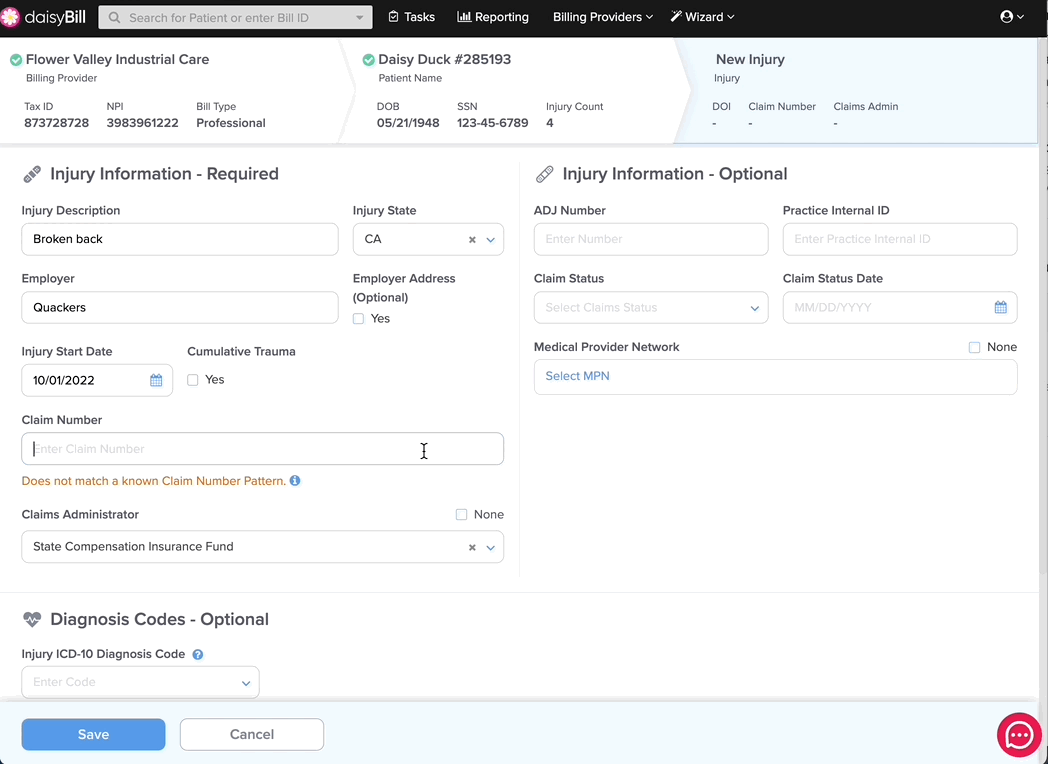
Task: Open the chat support bubble
Action: pyautogui.click(x=1019, y=735)
